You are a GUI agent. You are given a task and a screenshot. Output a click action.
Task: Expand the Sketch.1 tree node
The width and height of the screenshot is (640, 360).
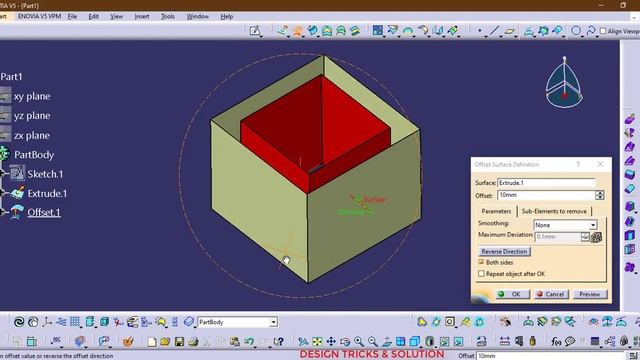coord(3,173)
